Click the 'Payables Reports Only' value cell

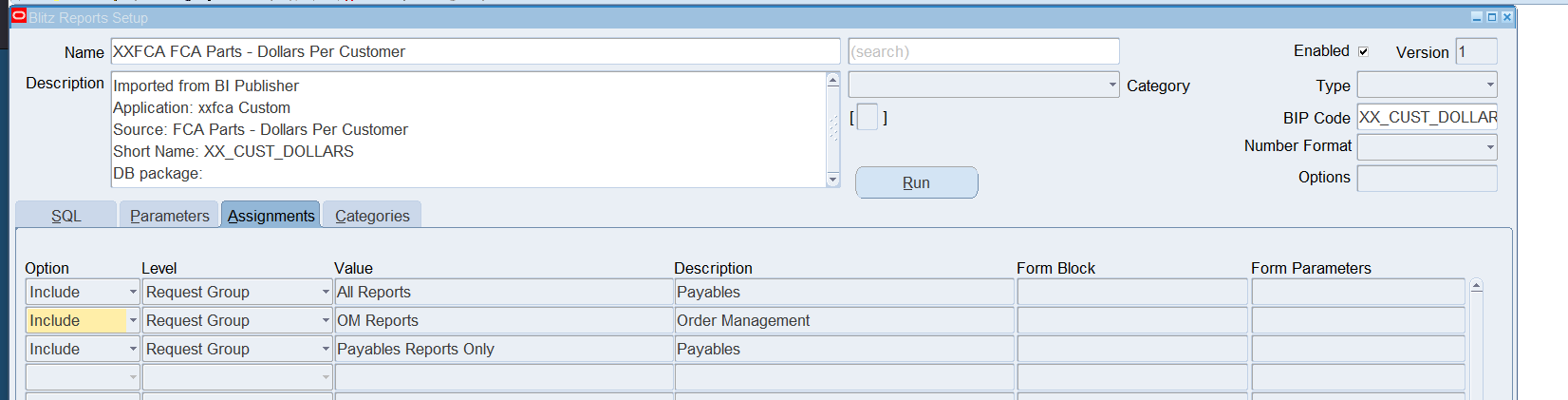pos(503,349)
